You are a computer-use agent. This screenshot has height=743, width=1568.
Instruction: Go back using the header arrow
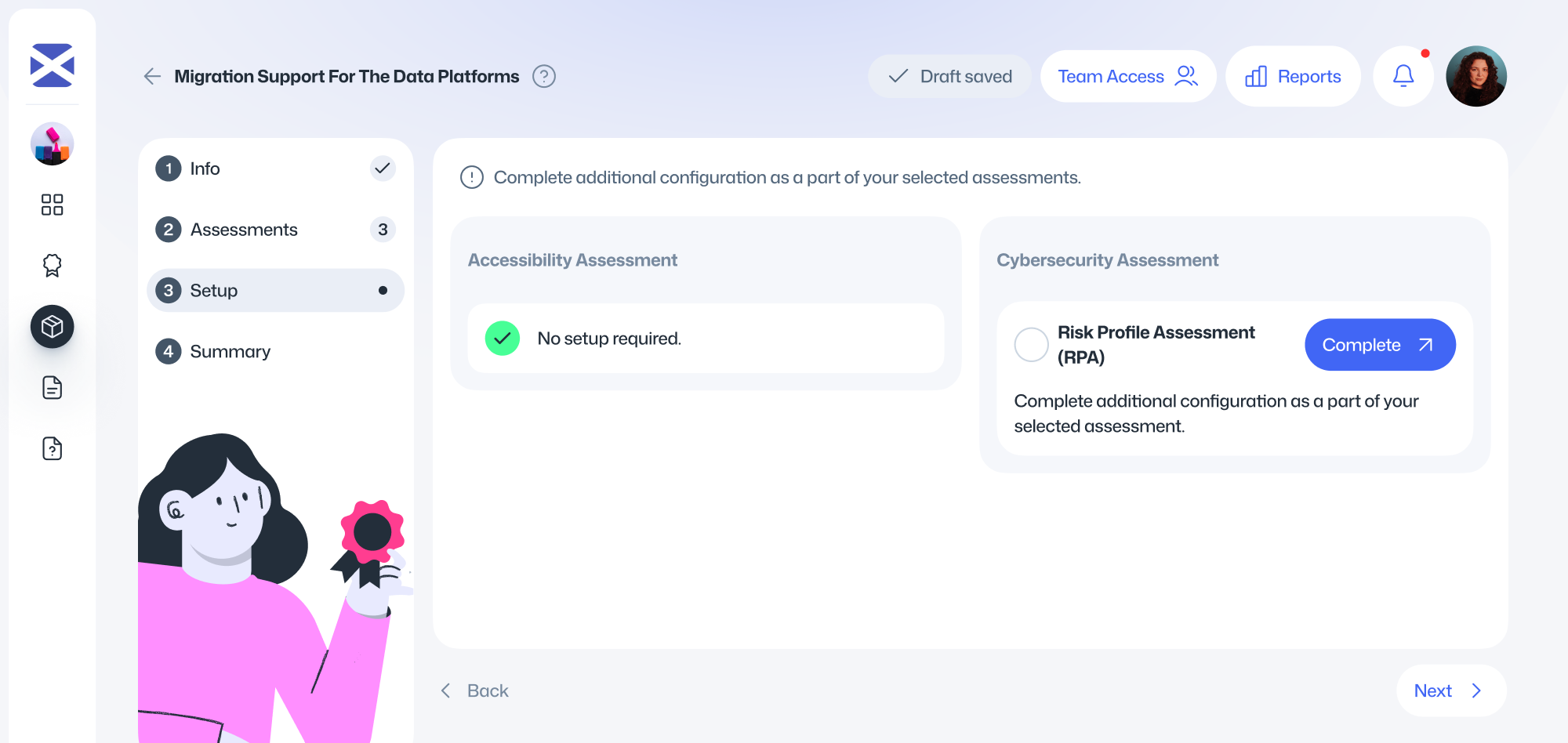pyautogui.click(x=152, y=76)
